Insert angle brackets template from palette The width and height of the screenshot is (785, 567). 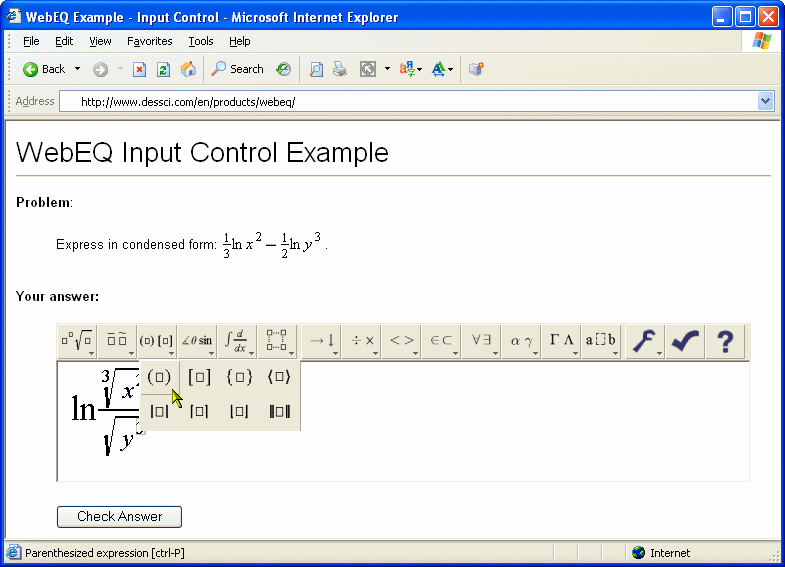click(279, 377)
